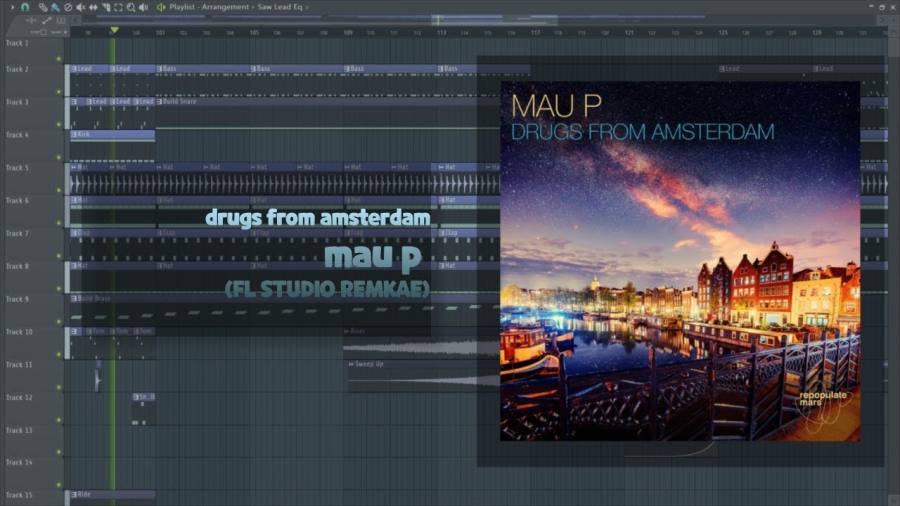Open Build Snare clip menu on Track 3
Viewport: 900px width, 506px height.
point(160,102)
